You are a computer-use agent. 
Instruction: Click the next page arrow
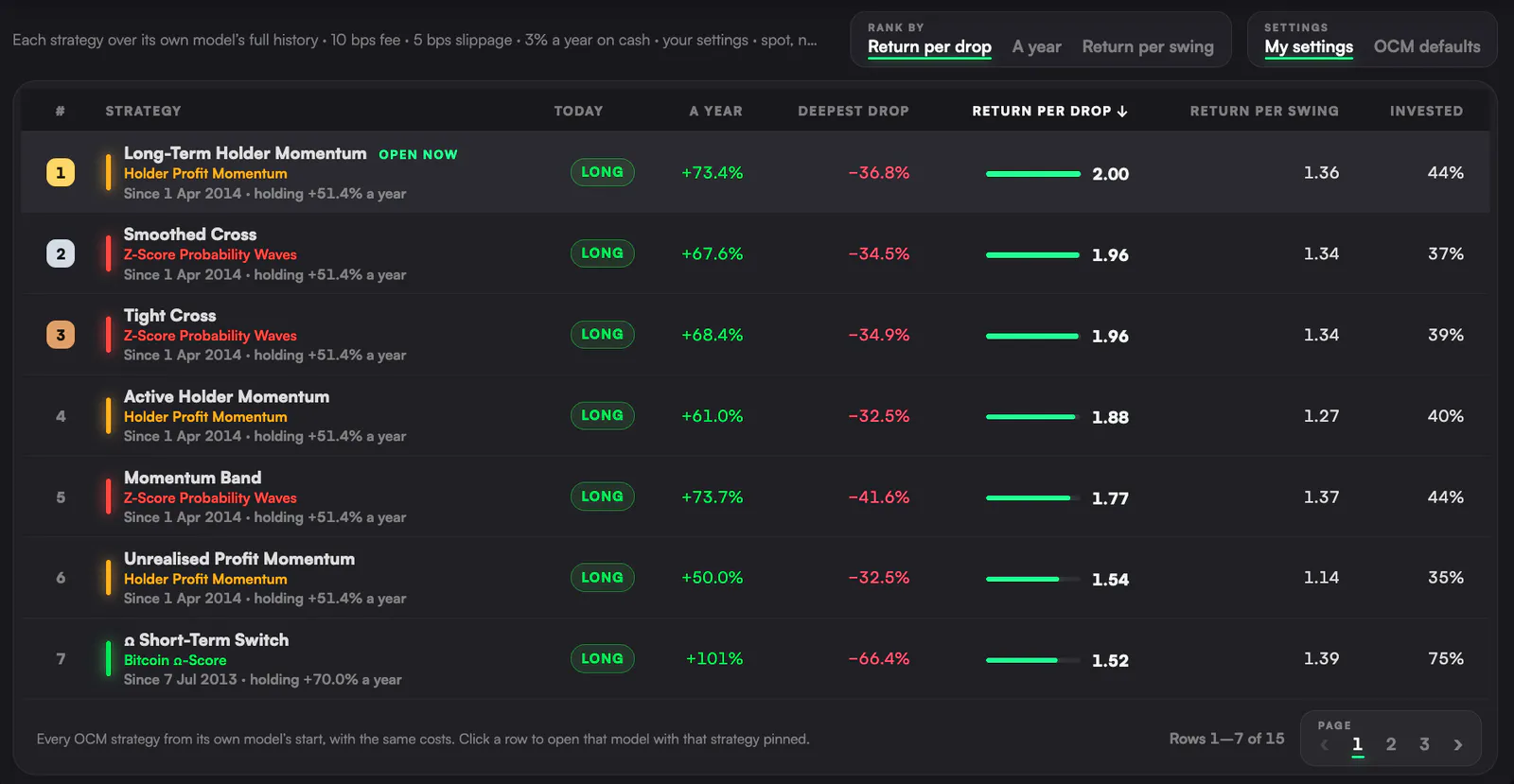tap(1458, 745)
